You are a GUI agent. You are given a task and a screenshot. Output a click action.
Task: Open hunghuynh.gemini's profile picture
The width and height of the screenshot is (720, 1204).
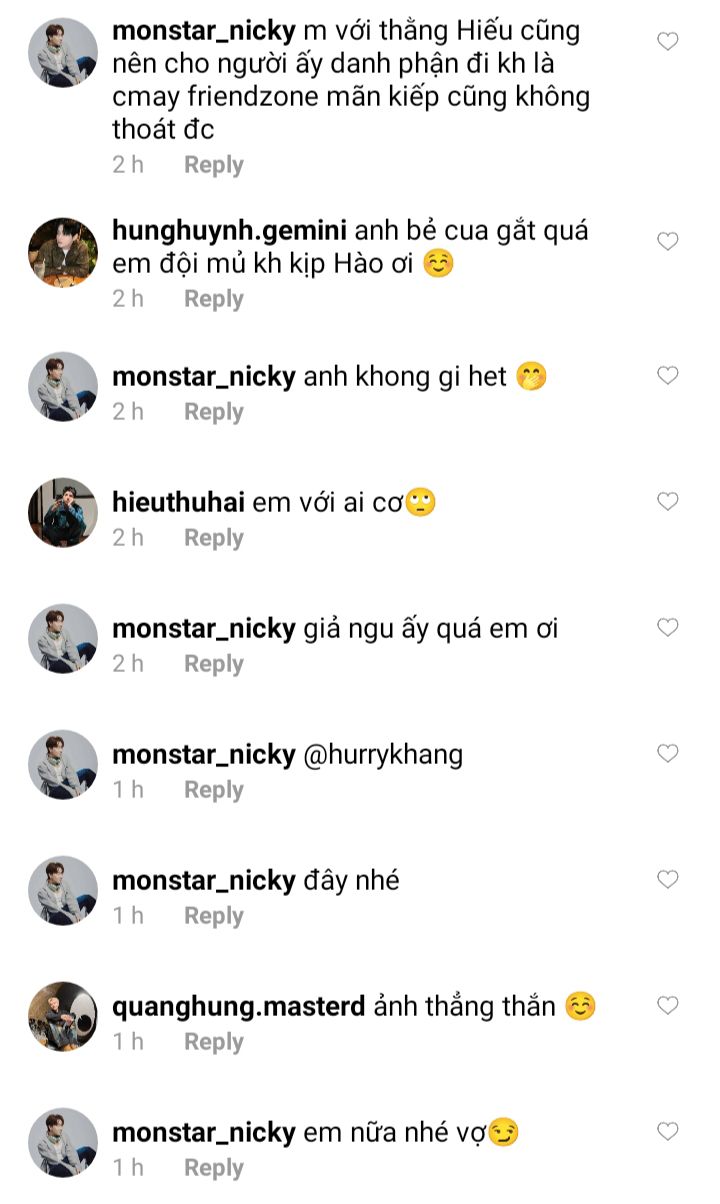point(62,252)
